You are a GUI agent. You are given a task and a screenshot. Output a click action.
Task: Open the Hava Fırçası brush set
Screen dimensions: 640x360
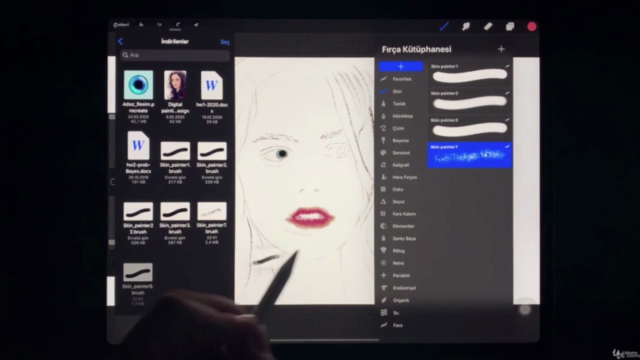tap(401, 177)
